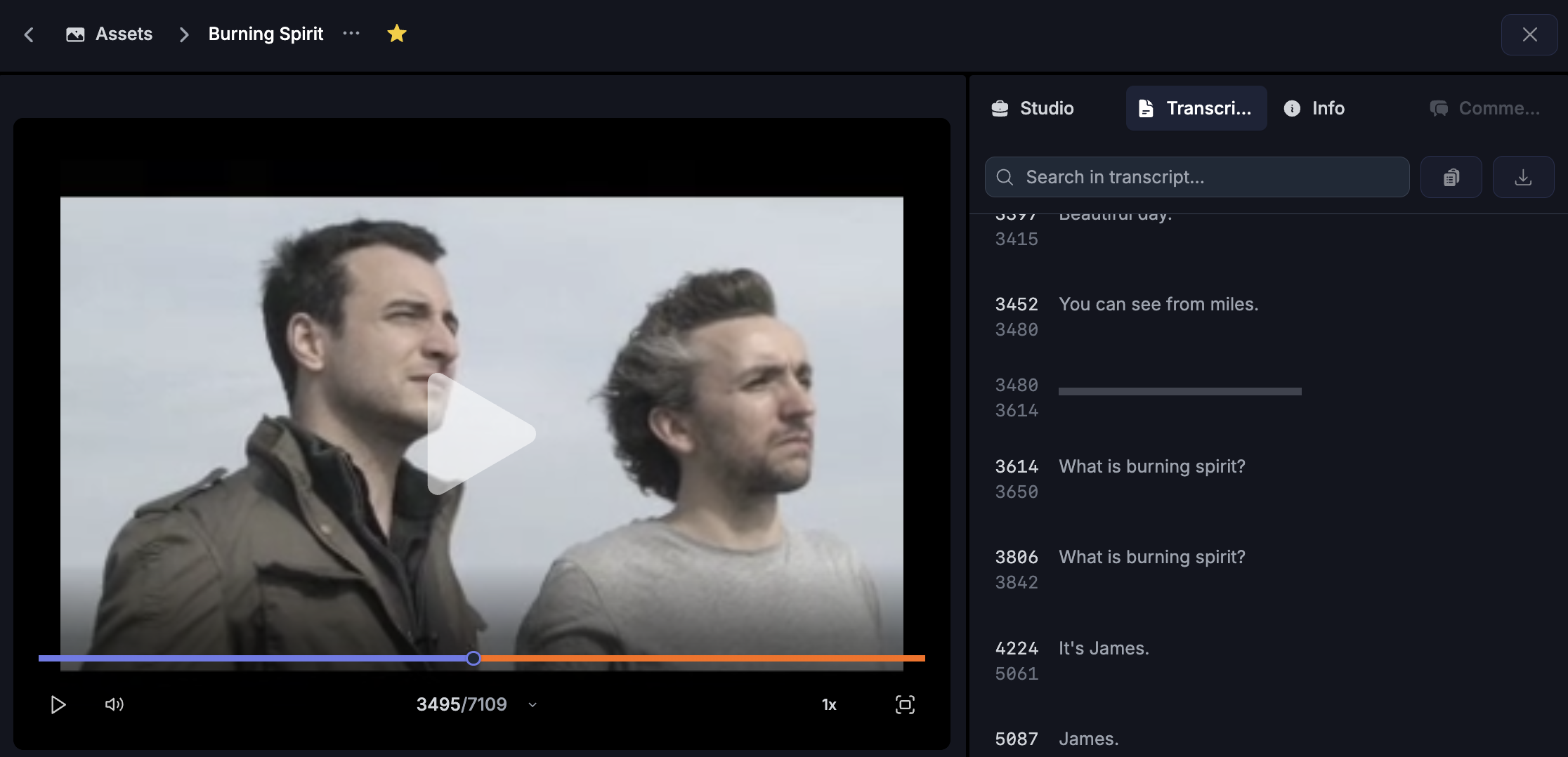The width and height of the screenshot is (1568, 757).
Task: Select the Transcript tab
Action: [1196, 108]
